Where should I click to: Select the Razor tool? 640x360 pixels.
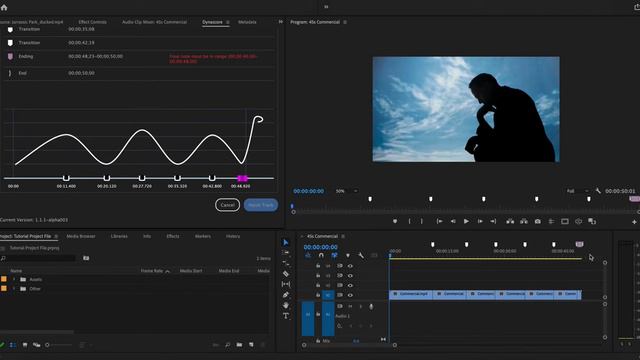coord(286,273)
